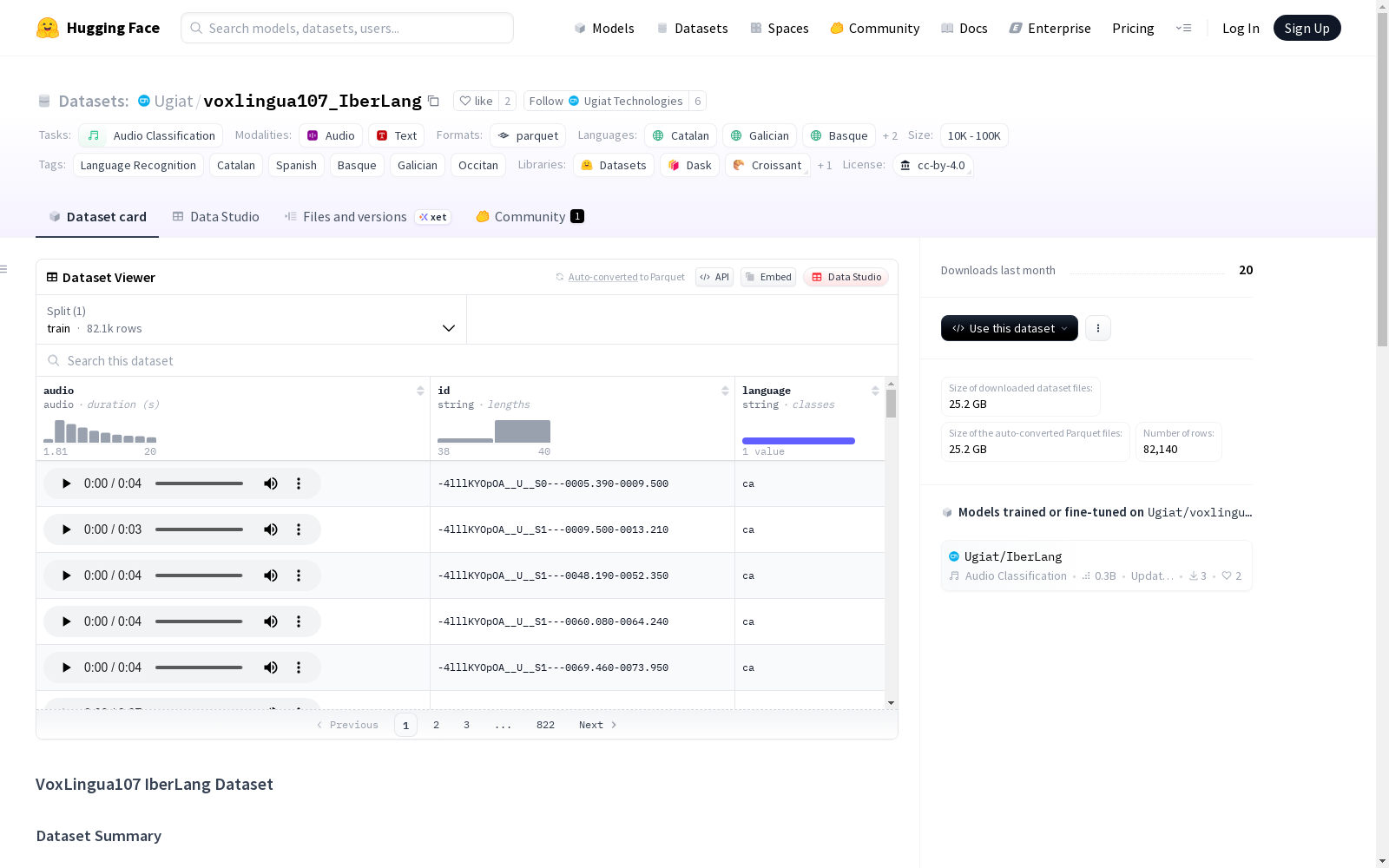Follow Ugiat Technologies
The width and height of the screenshot is (1389, 868).
click(606, 101)
